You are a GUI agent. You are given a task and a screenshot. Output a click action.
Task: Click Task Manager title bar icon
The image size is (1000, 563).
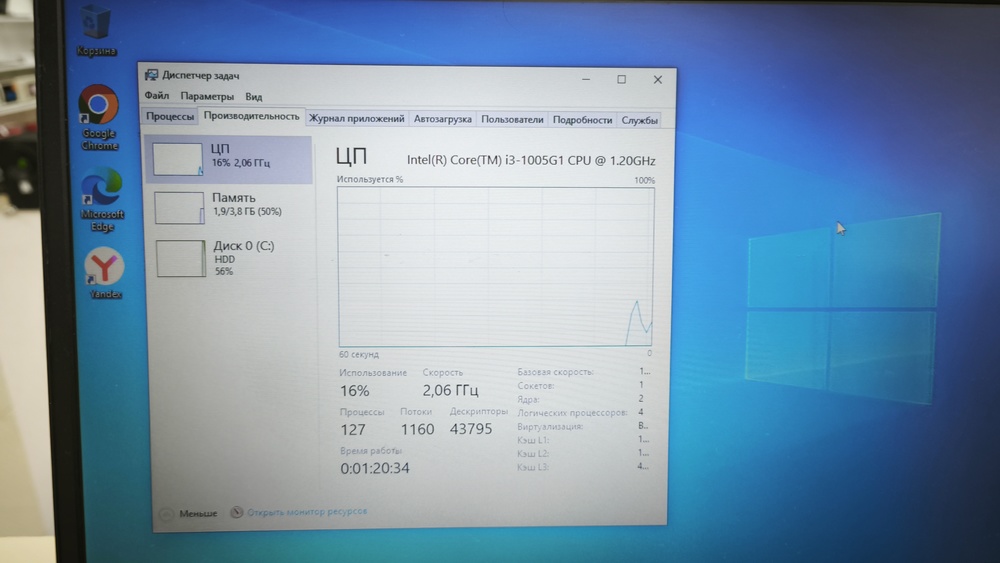click(151, 75)
